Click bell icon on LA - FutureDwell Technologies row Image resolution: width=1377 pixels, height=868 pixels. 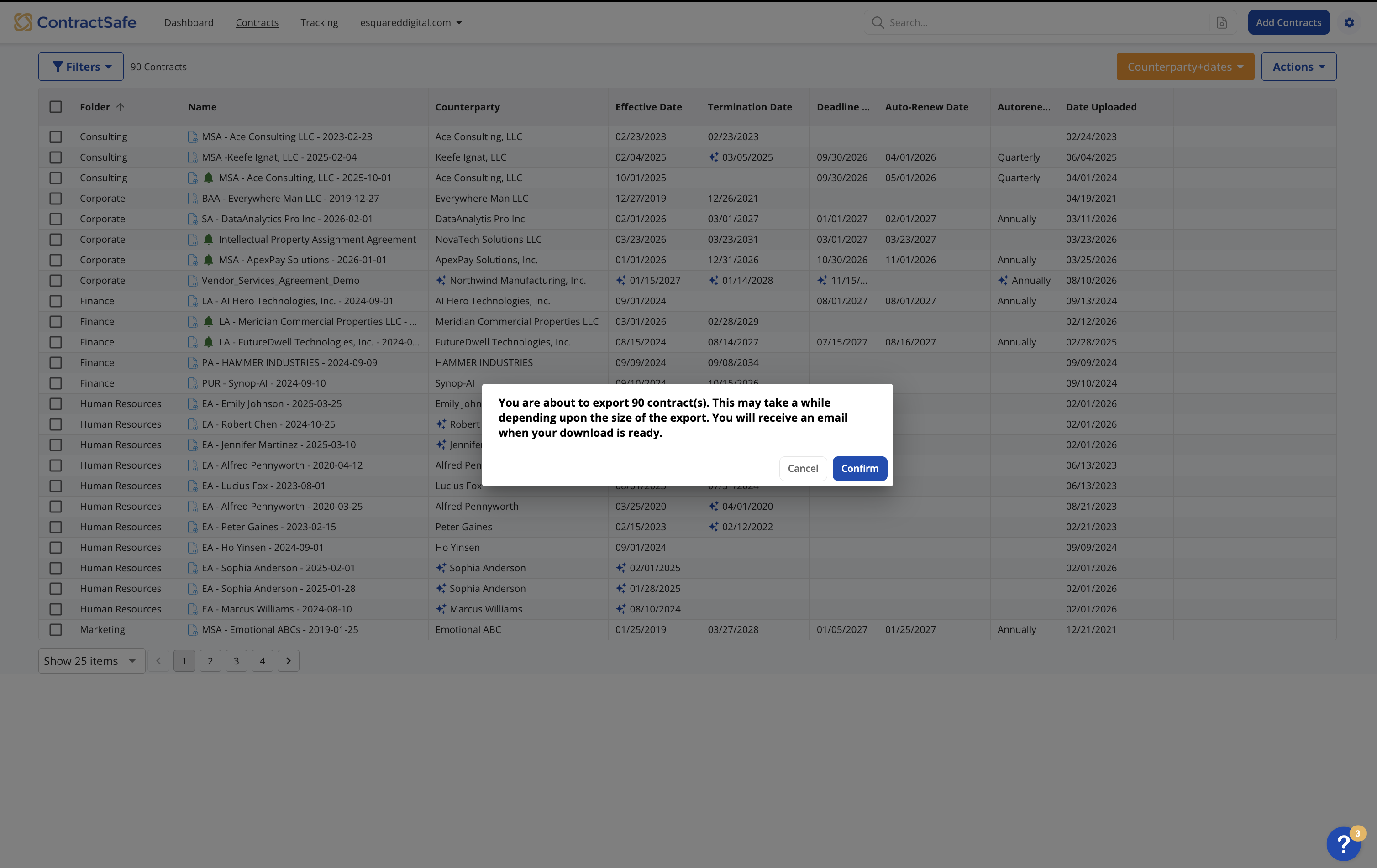209,342
